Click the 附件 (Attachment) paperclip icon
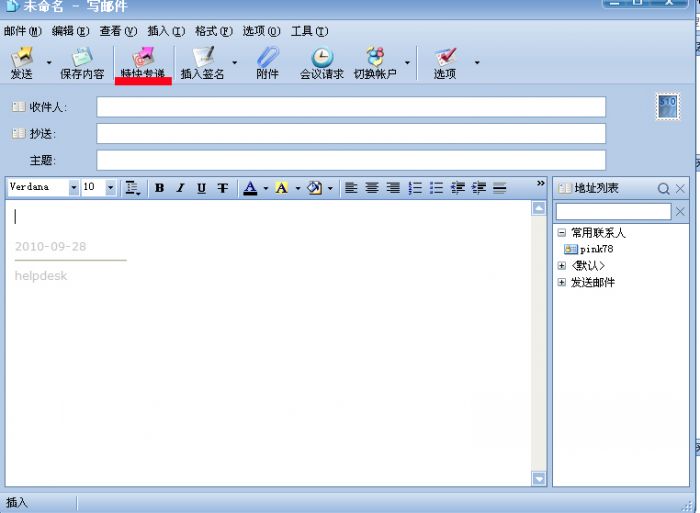The width and height of the screenshot is (700, 513). click(267, 60)
